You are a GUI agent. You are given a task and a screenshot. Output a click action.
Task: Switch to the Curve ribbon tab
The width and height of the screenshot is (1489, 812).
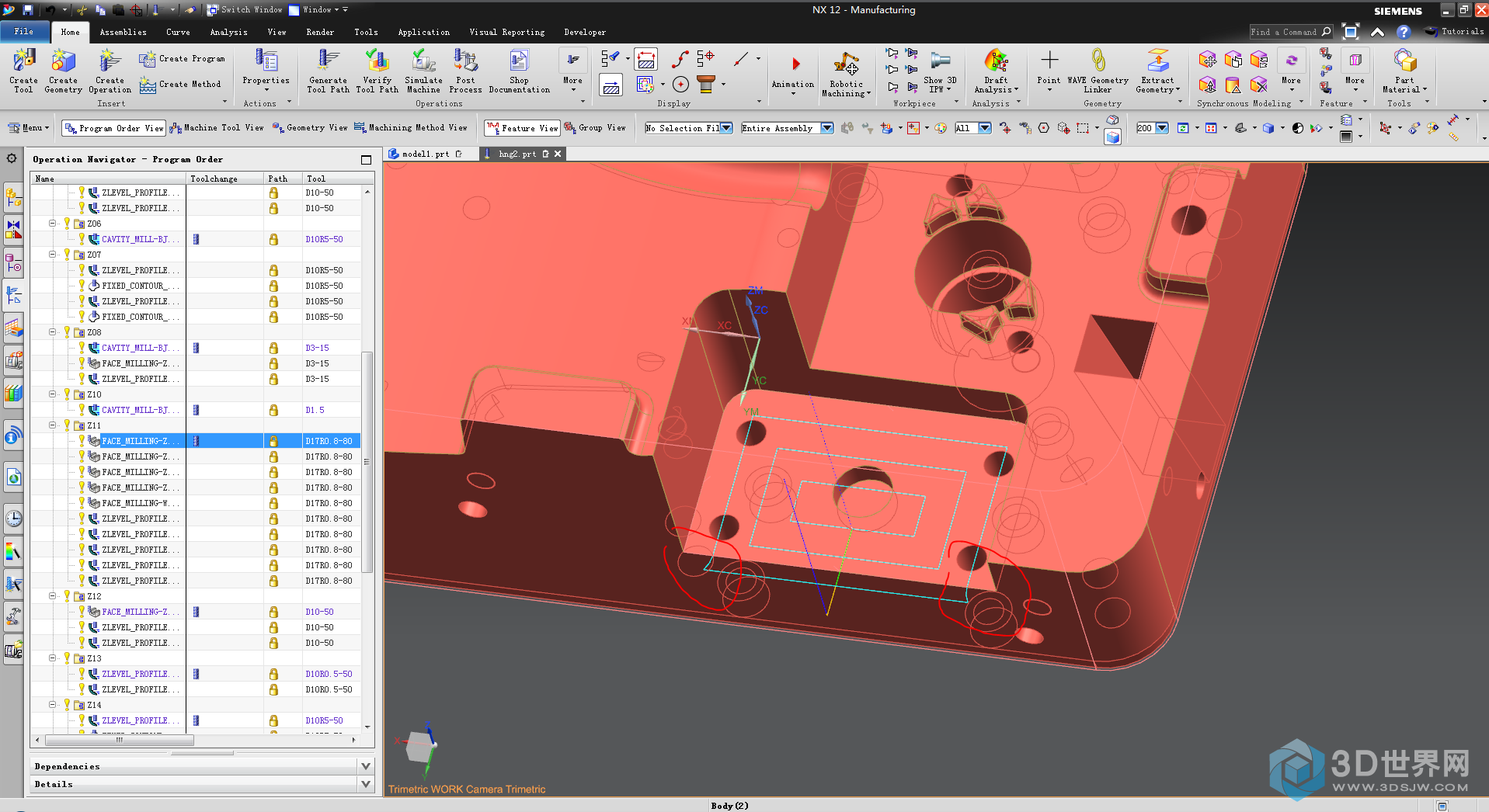pyautogui.click(x=178, y=33)
